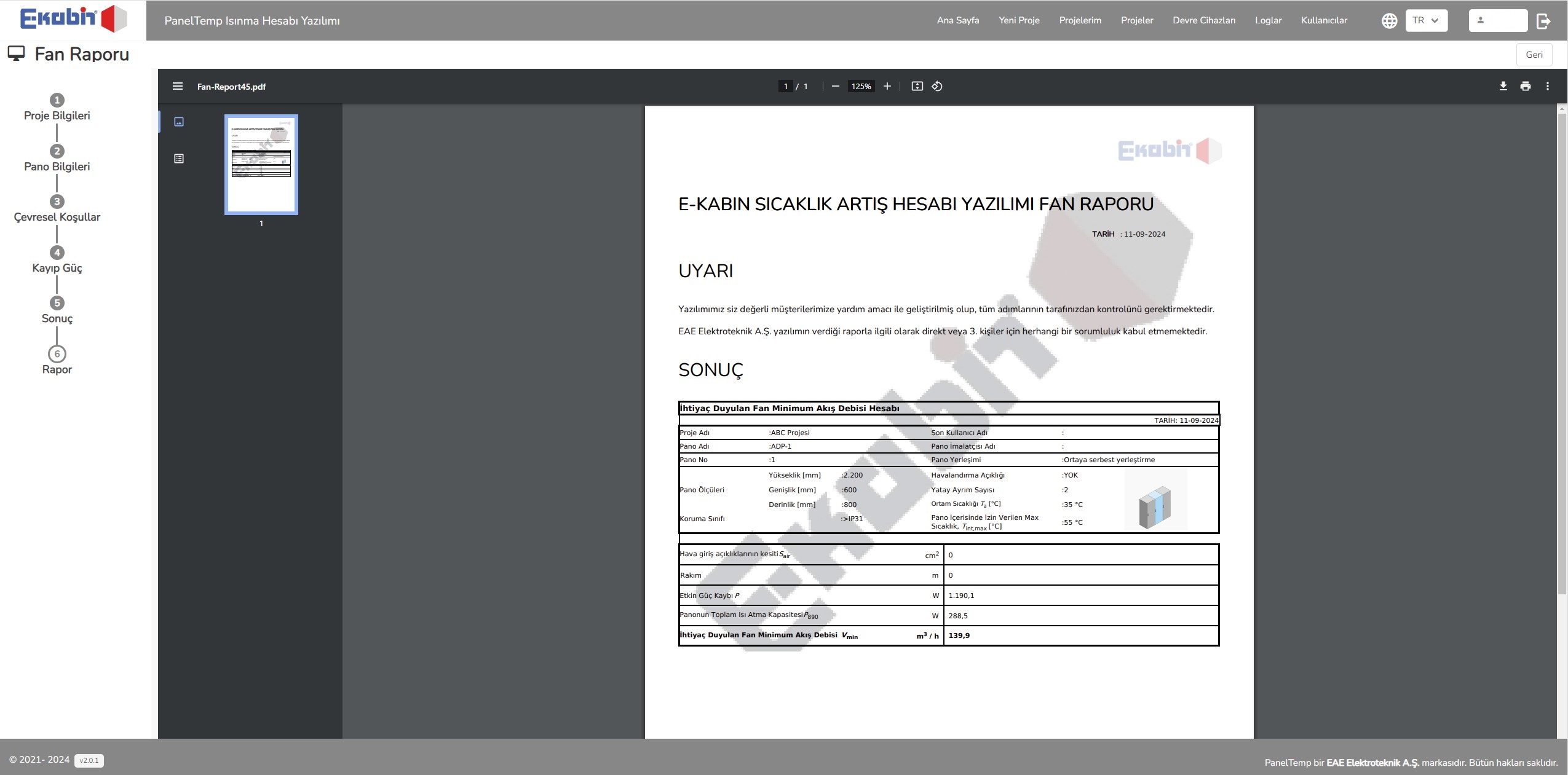
Task: Click the logout icon
Action: (x=1543, y=21)
